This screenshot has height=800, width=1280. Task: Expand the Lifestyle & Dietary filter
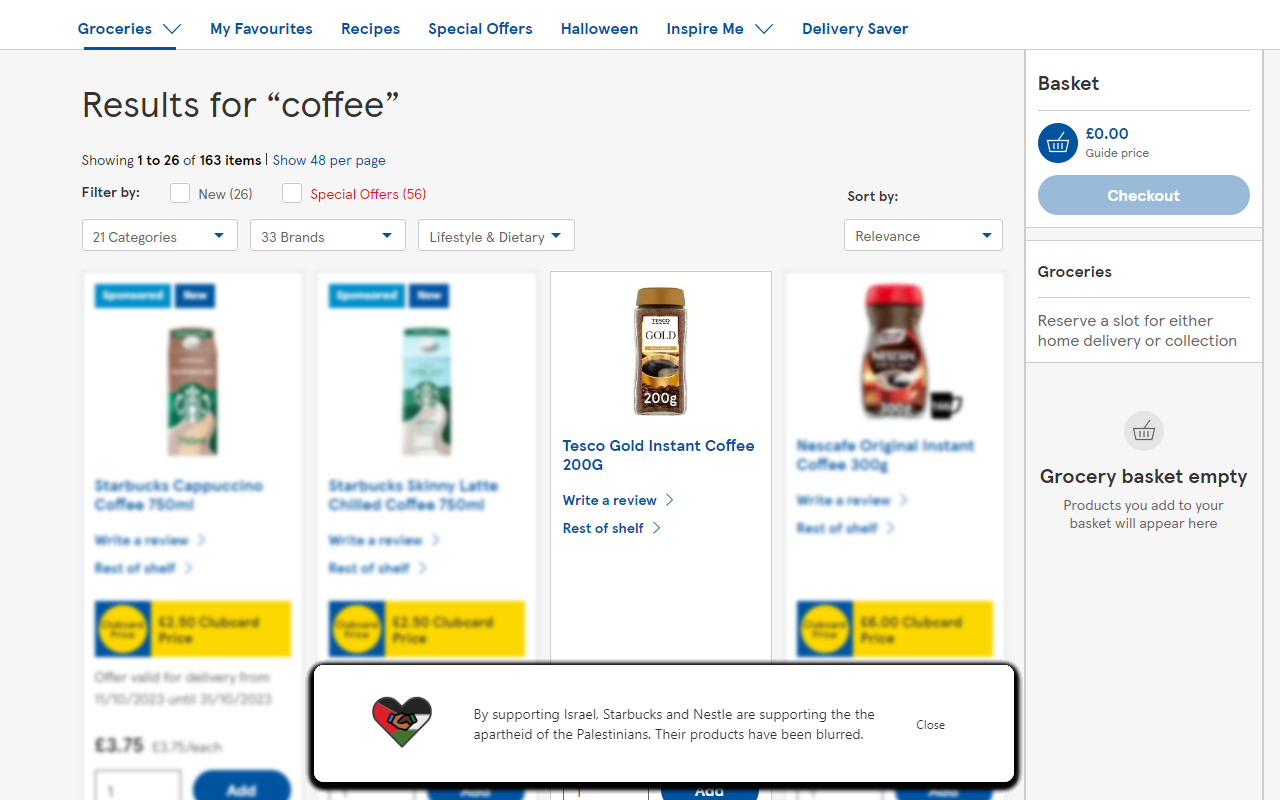[496, 236]
